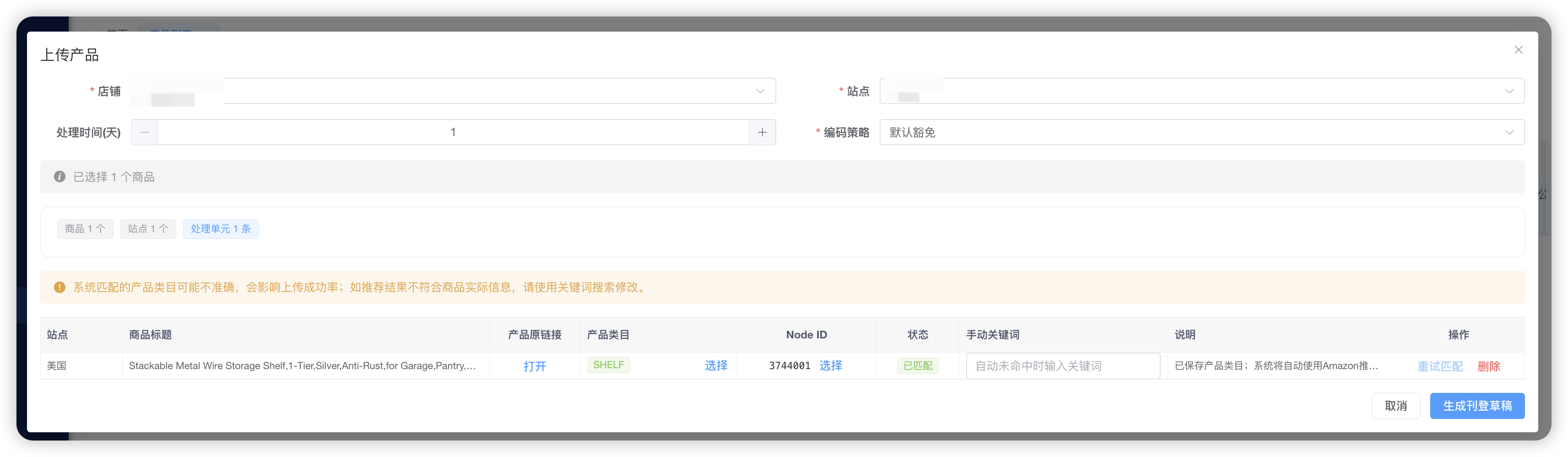
Task: Click the 产品类目 column header
Action: [x=608, y=335]
